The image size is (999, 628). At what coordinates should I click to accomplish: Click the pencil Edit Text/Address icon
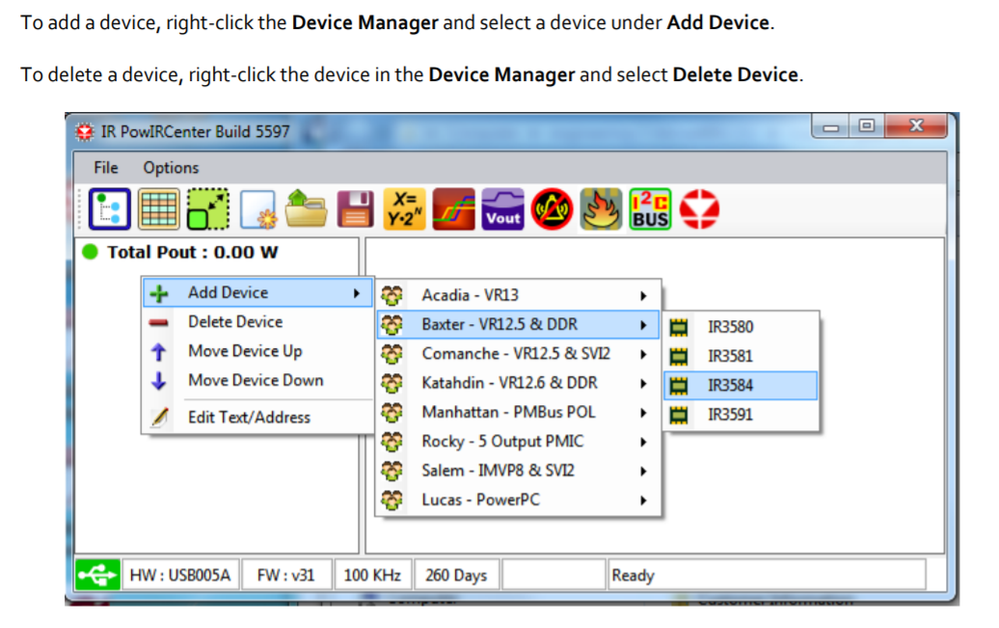tap(159, 417)
